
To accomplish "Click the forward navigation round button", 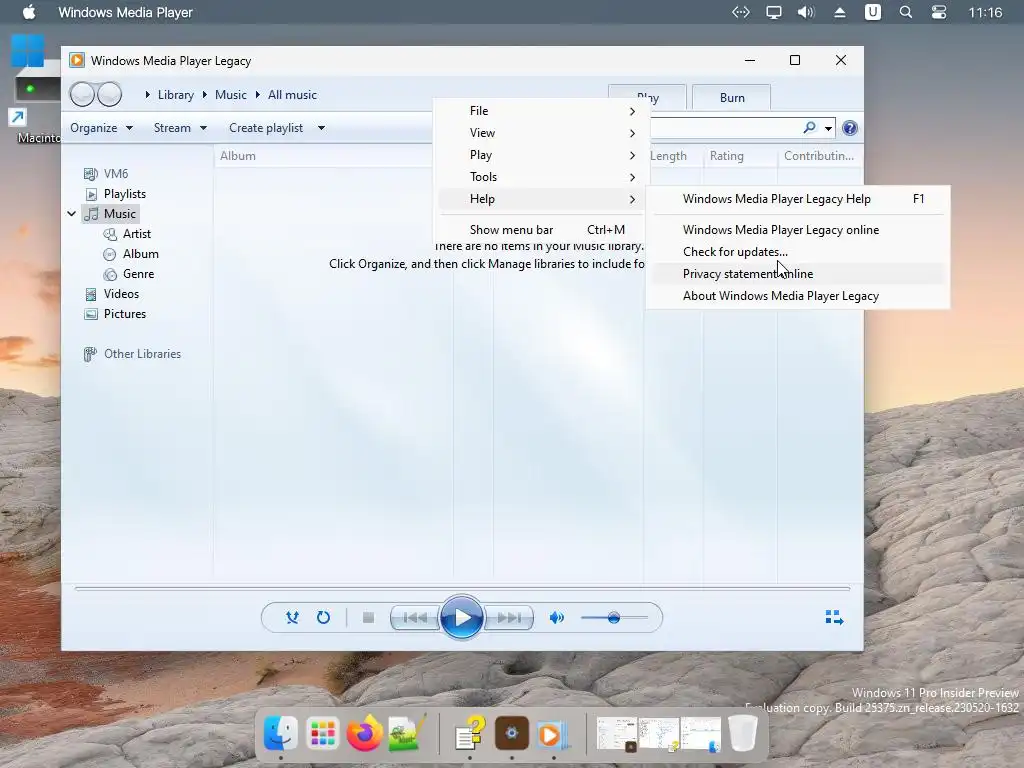I will pyautogui.click(x=109, y=95).
